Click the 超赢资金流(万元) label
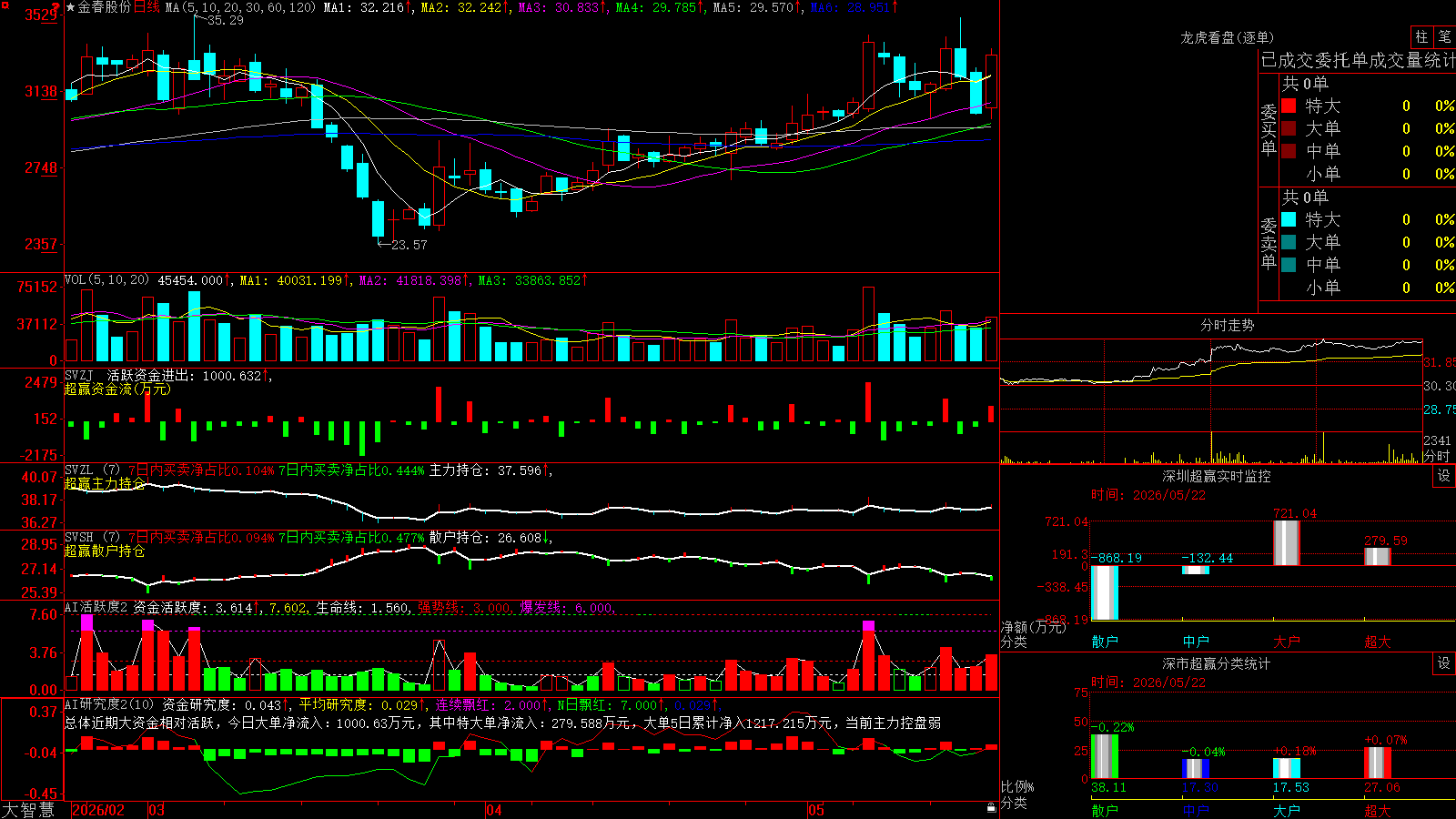Screen dimensions: 1456x819 point(117,389)
